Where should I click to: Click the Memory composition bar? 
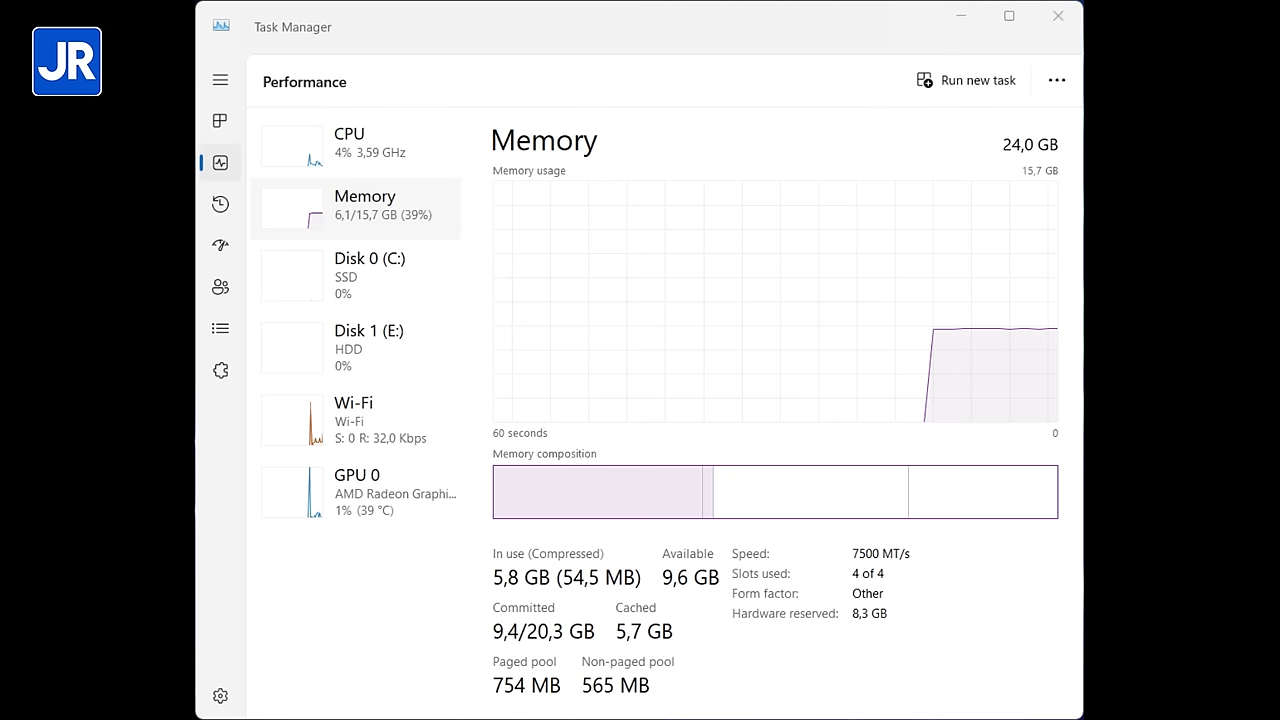pos(774,492)
